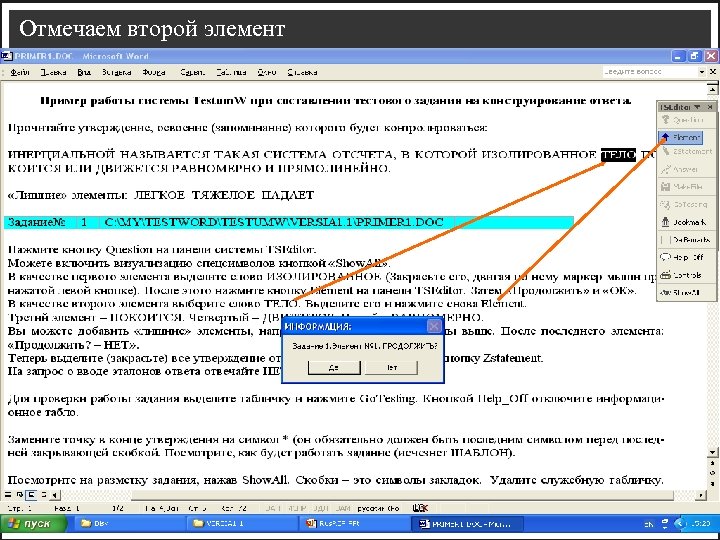Click the selected word ТЕЛО in the document
720x540 pixels.
[x=619, y=155]
